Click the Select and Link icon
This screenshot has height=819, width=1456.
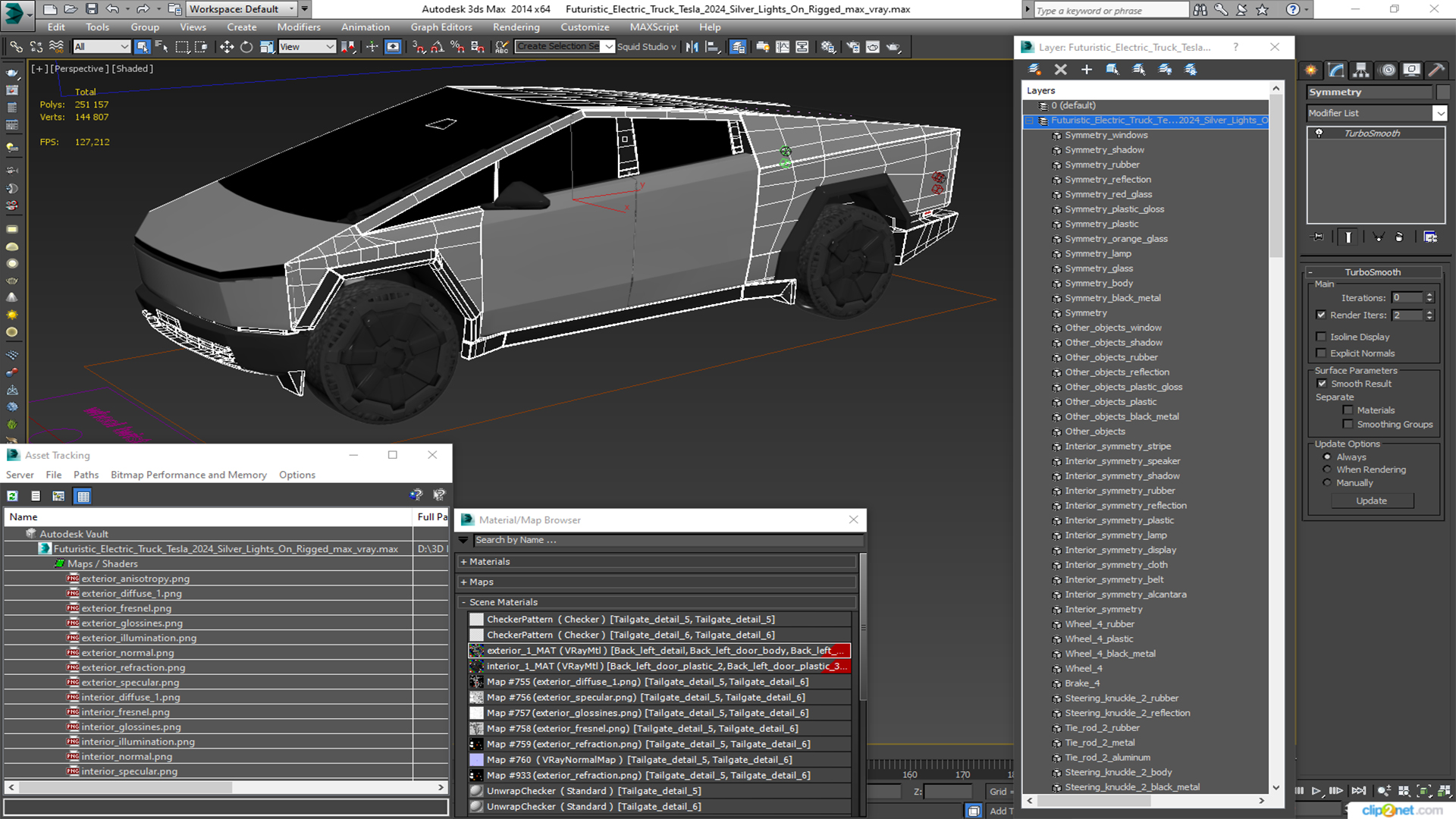(16, 47)
